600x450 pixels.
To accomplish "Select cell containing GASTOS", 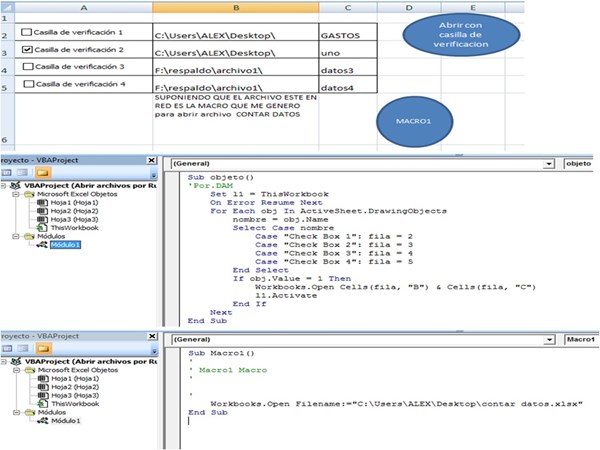I will click(x=348, y=32).
